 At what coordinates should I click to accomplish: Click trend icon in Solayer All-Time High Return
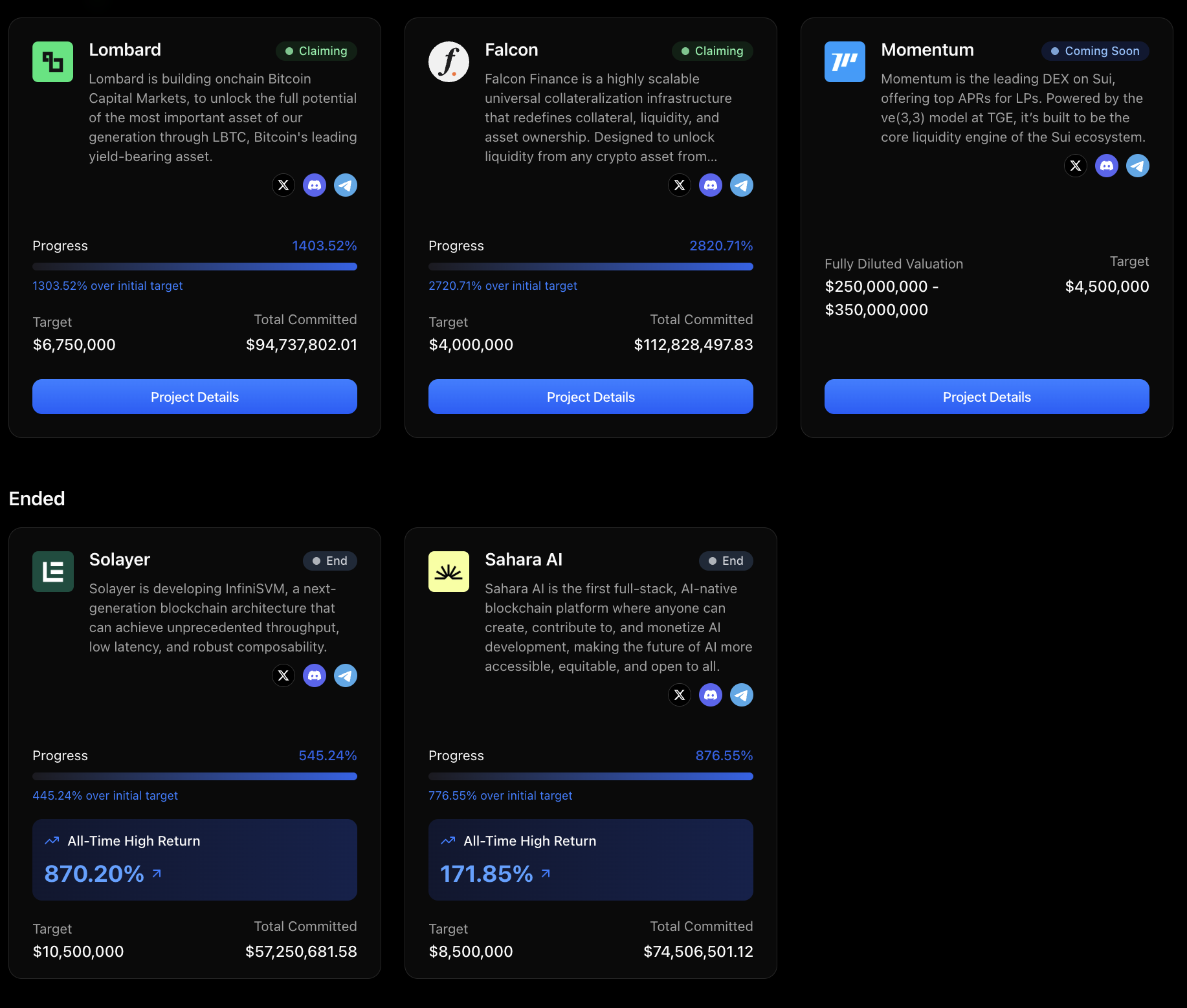[x=52, y=840]
